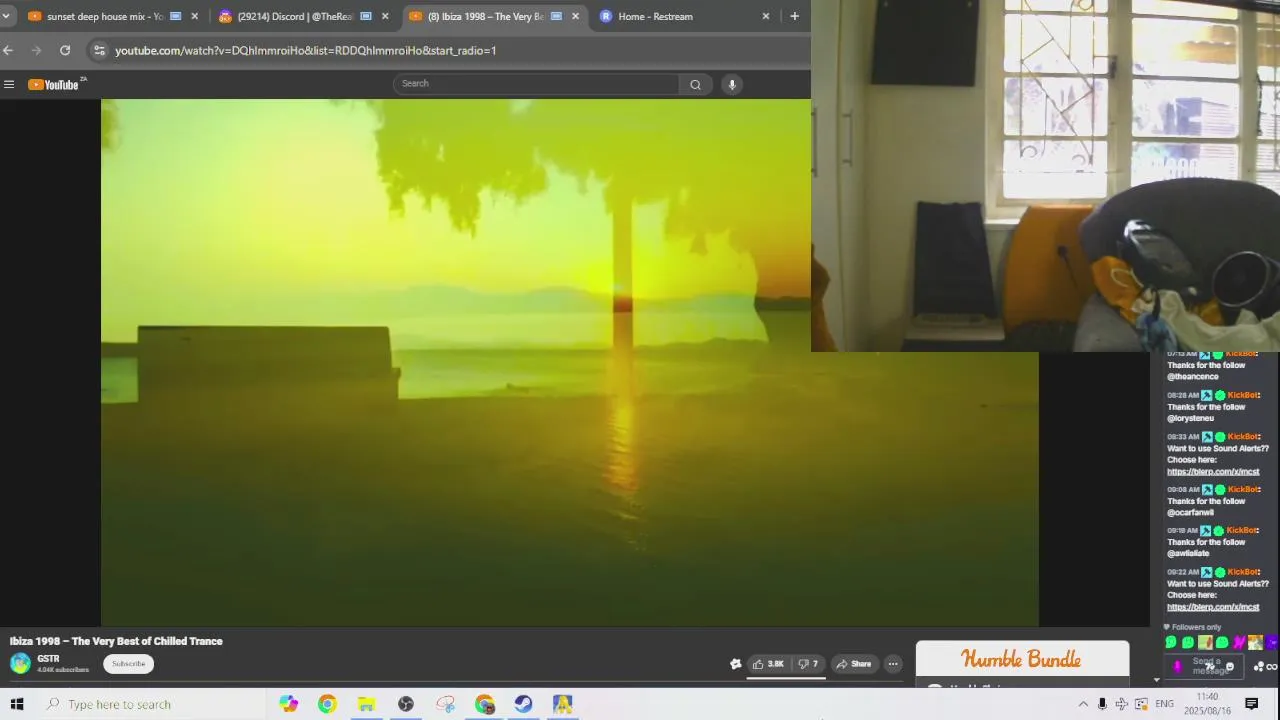Close the Discord tab
Image resolution: width=1280 pixels, height=720 pixels.
click(x=385, y=16)
